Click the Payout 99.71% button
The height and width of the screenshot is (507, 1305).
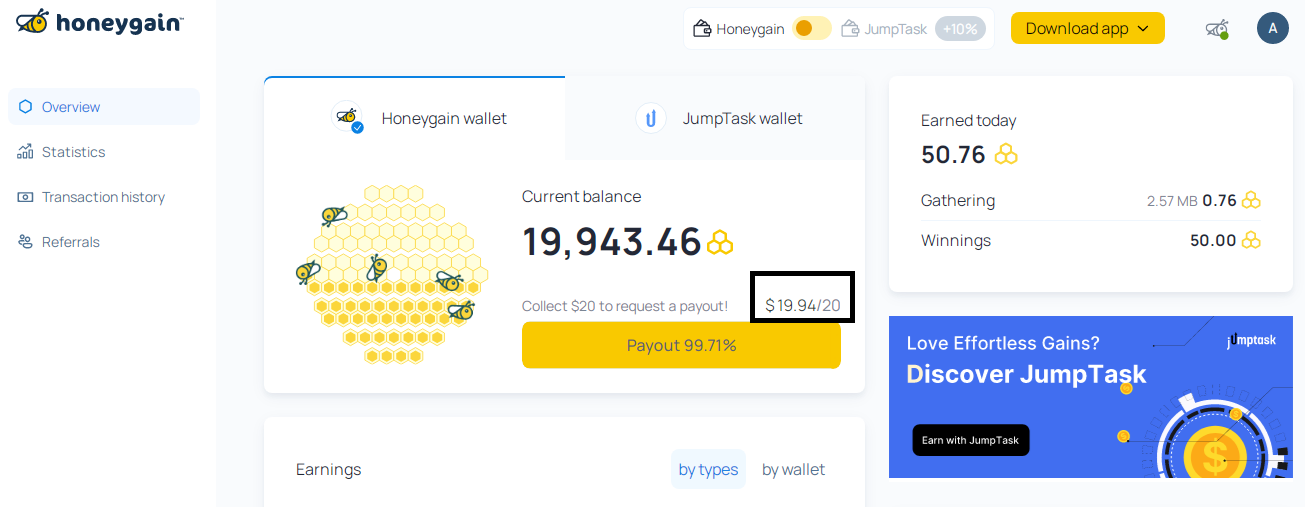click(x=681, y=345)
